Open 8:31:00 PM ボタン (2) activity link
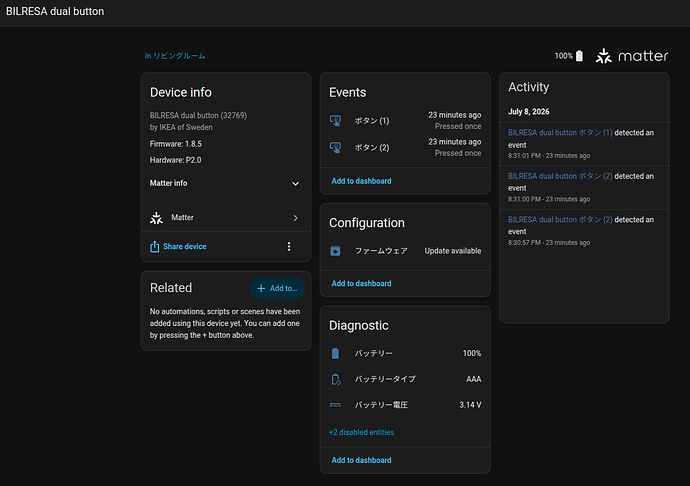This screenshot has width=690, height=486. tap(560, 176)
